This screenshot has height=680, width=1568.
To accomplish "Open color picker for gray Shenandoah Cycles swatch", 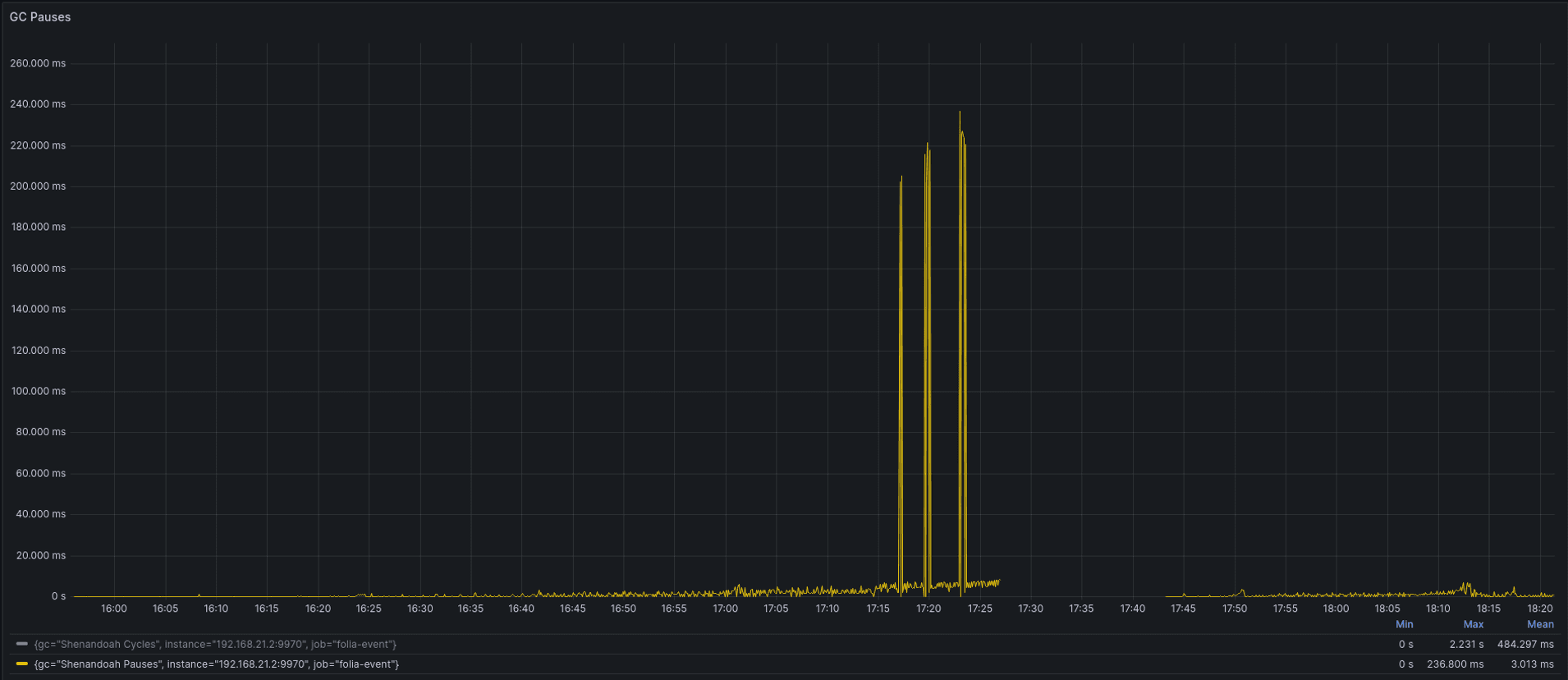I will 22,644.
